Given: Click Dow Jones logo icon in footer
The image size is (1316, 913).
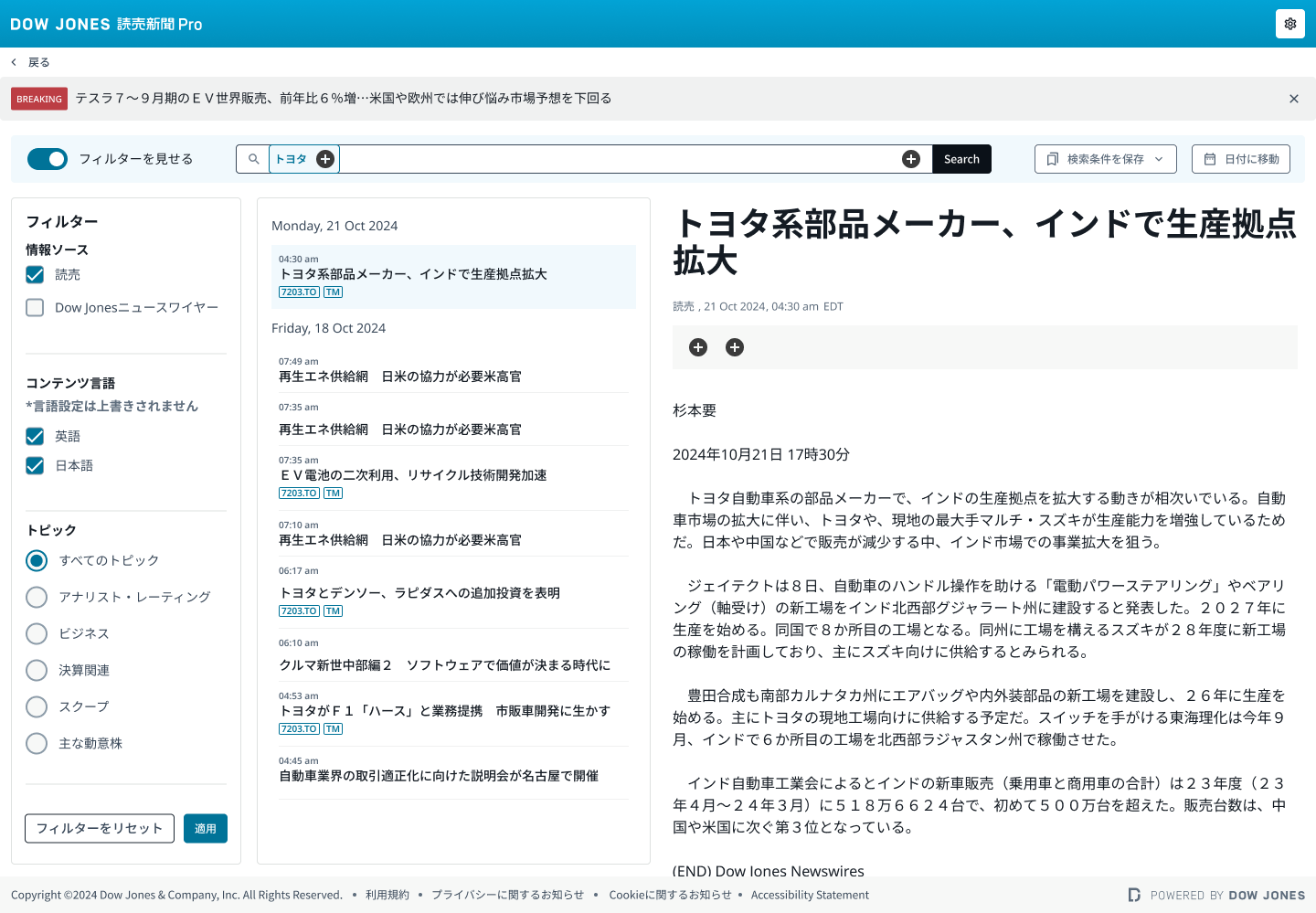Looking at the screenshot, I should click(1134, 895).
